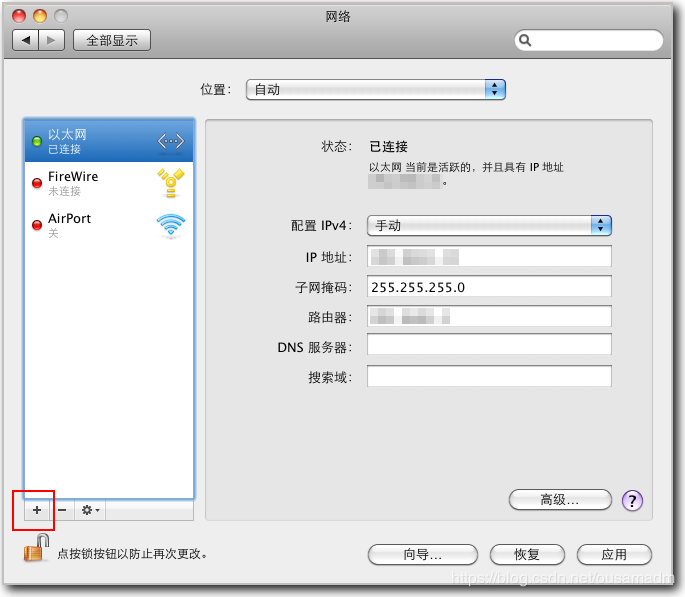
Task: Open the 向导 assistant button
Action: point(423,554)
